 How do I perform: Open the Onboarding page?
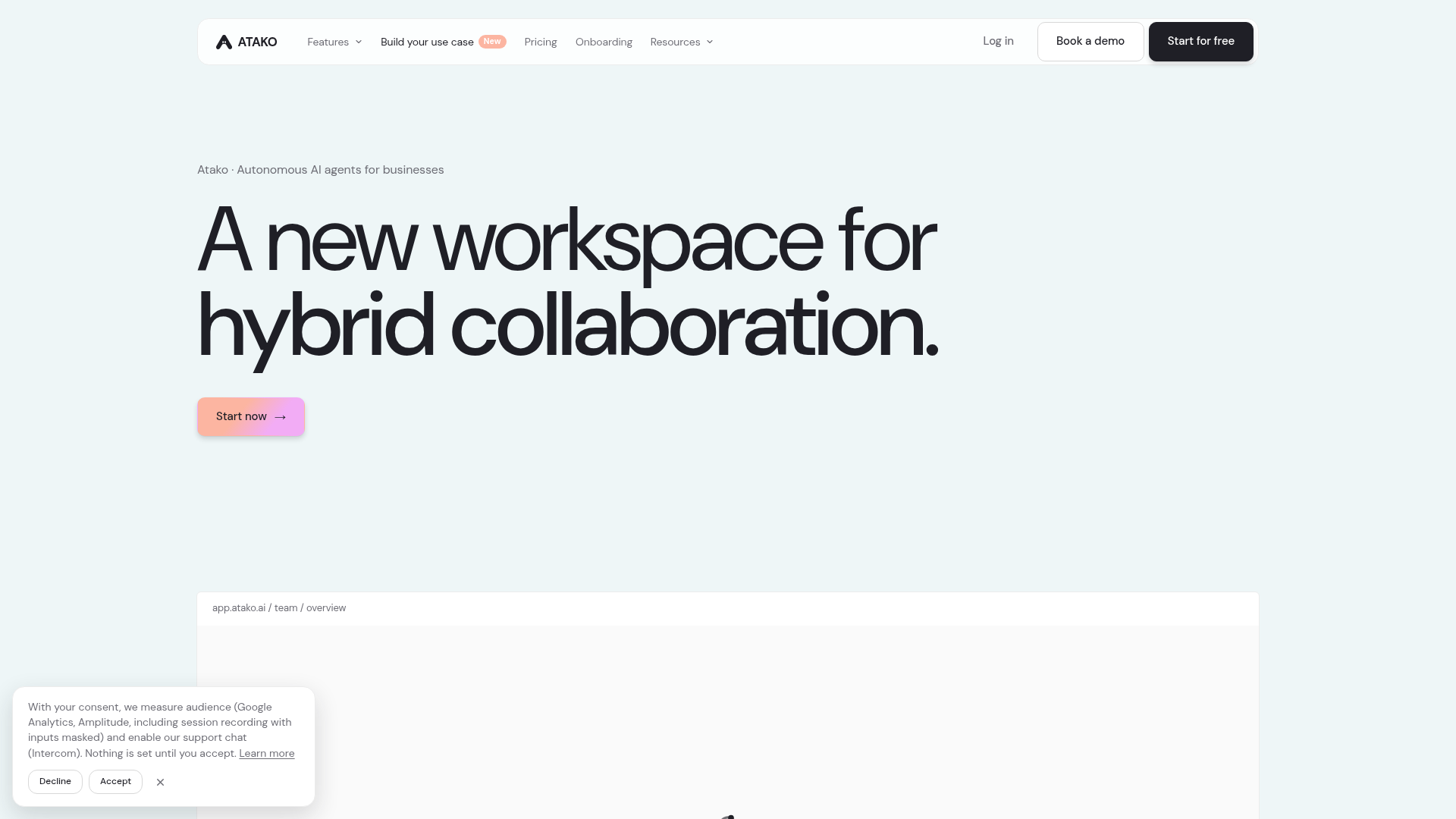pos(604,42)
